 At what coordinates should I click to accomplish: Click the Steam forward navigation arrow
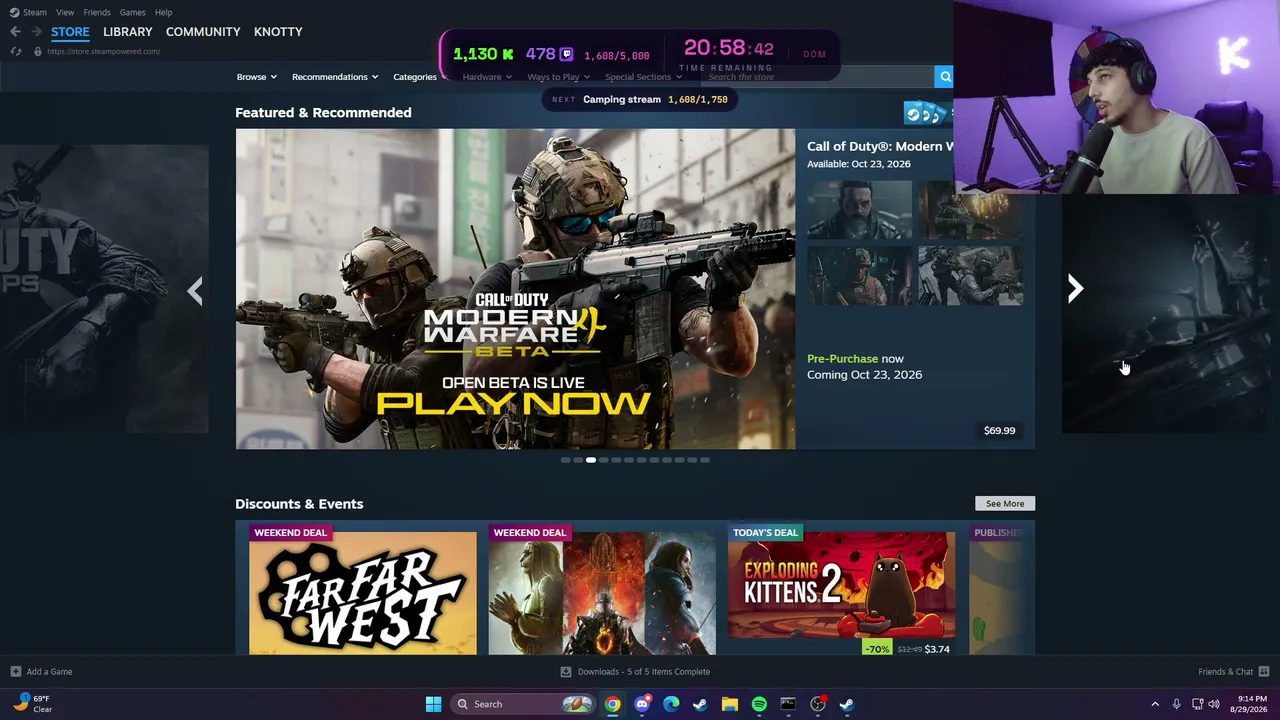click(36, 32)
